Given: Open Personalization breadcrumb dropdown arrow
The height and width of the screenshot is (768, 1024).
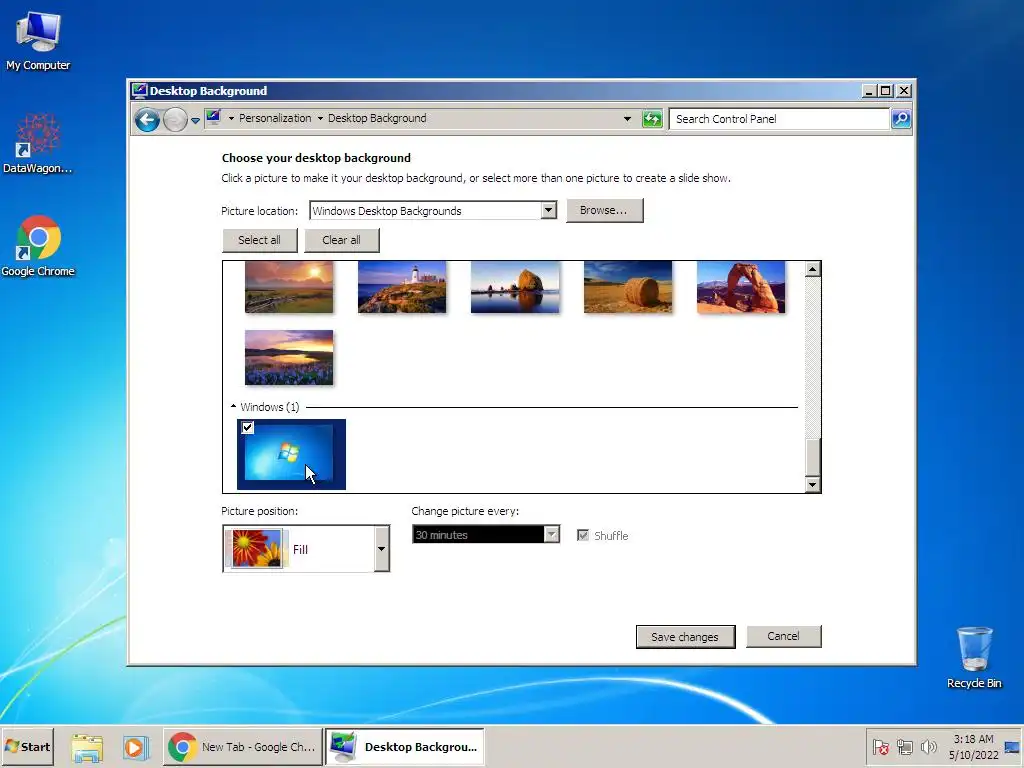Looking at the screenshot, I should [x=231, y=118].
